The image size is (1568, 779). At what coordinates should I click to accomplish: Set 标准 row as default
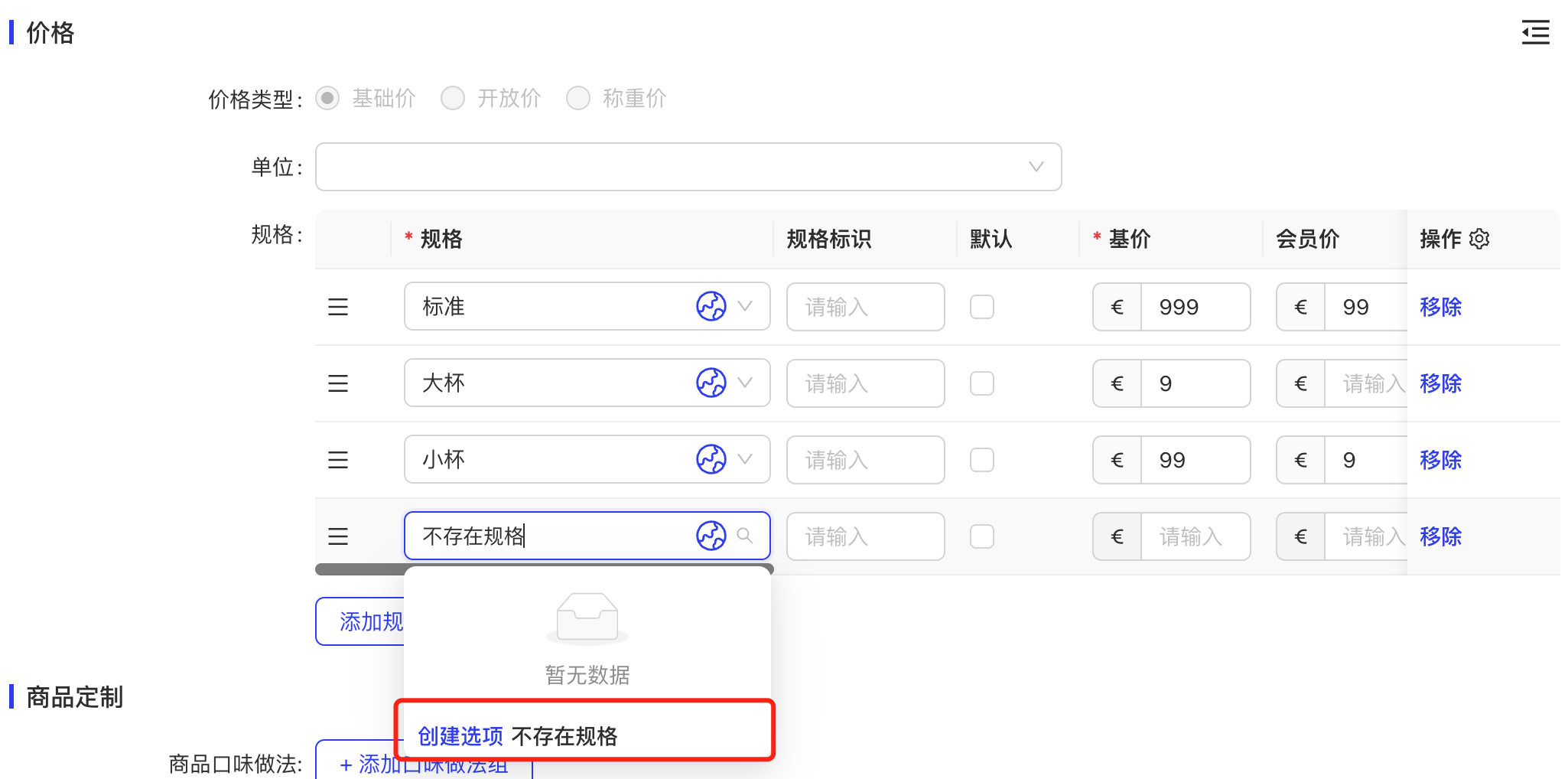tap(982, 307)
